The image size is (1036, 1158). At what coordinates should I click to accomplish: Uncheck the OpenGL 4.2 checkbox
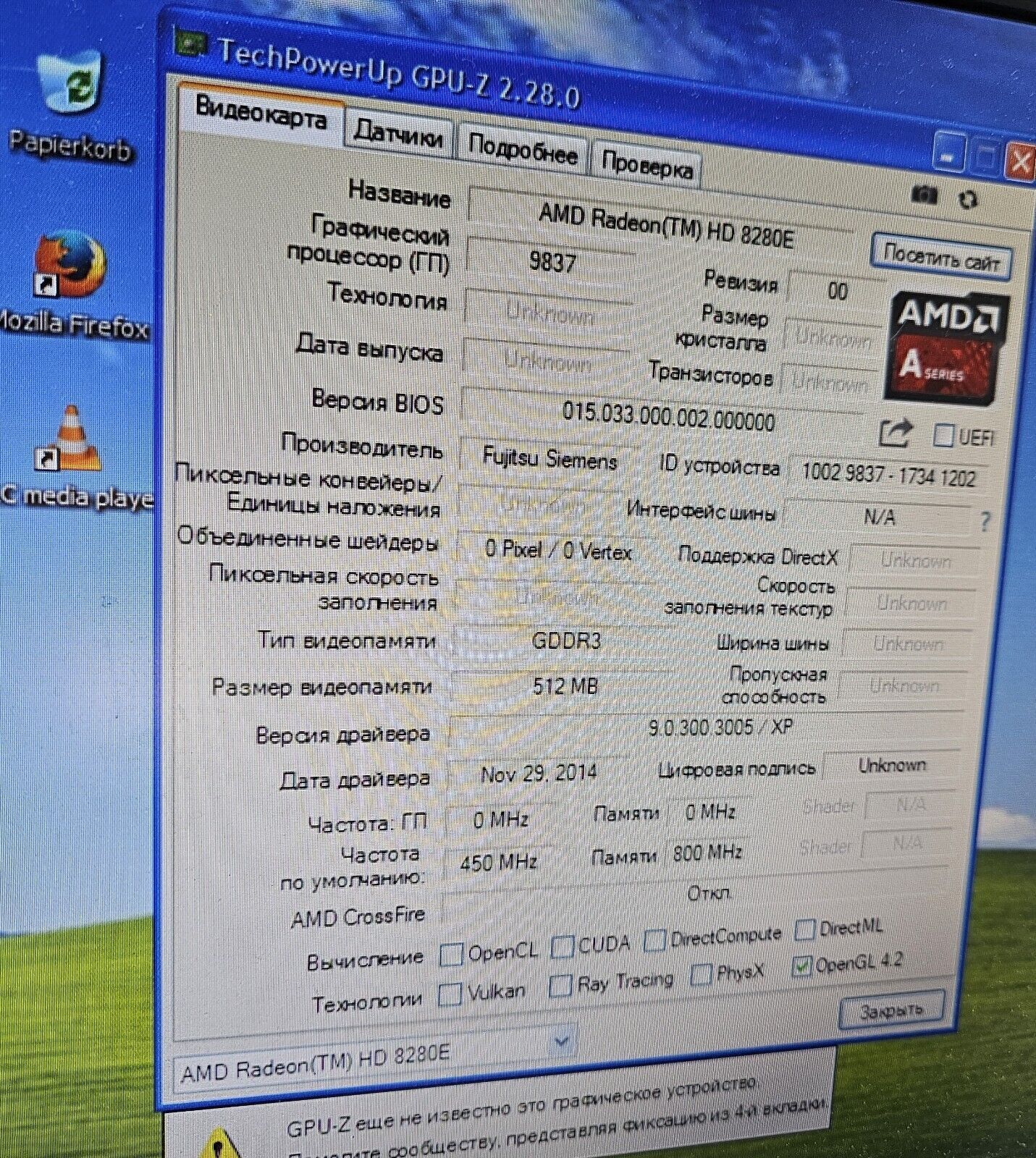[801, 965]
